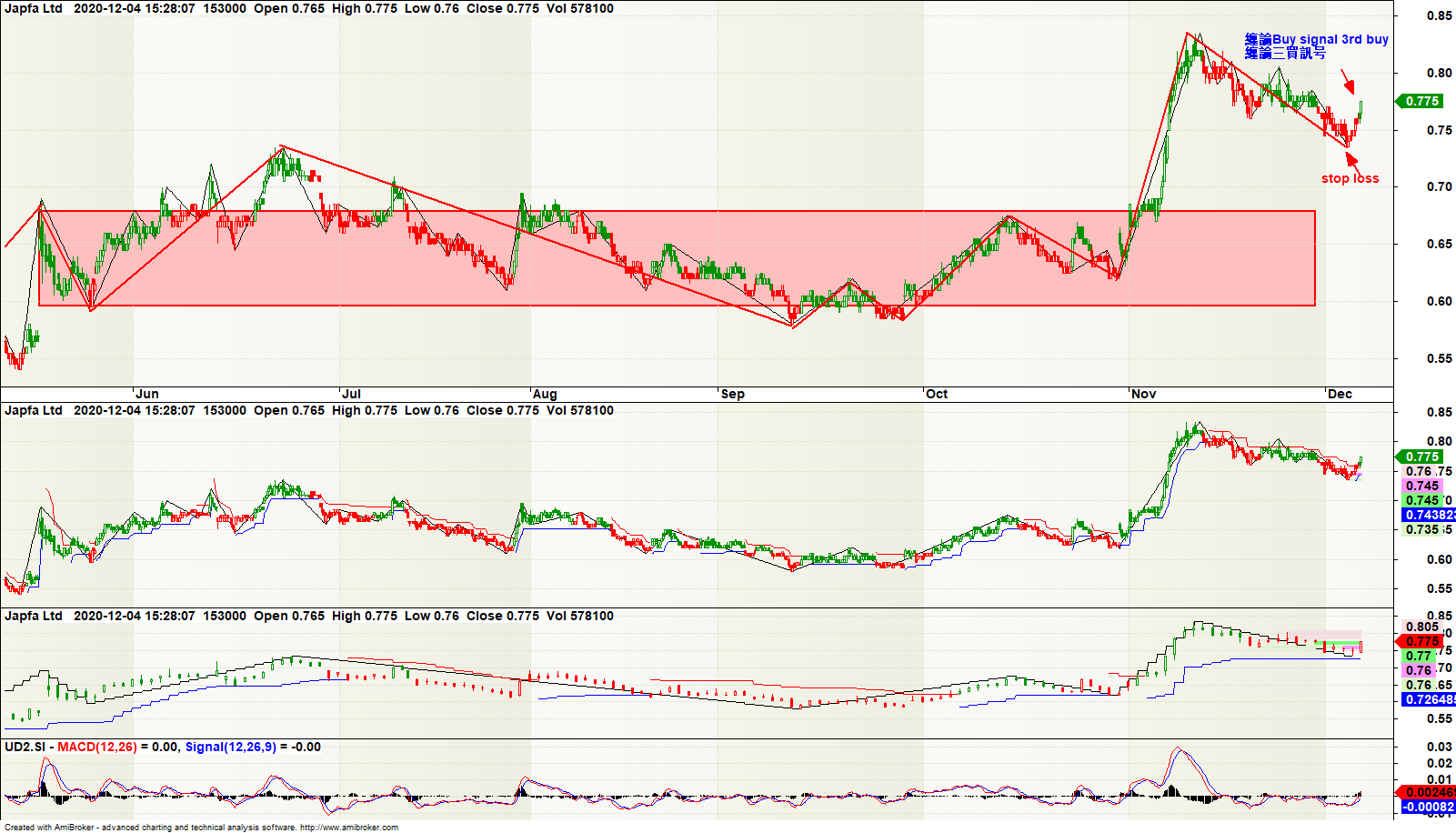Click the 0.805 label in third pane
Viewport: 1456px width, 833px height.
pyautogui.click(x=1422, y=627)
